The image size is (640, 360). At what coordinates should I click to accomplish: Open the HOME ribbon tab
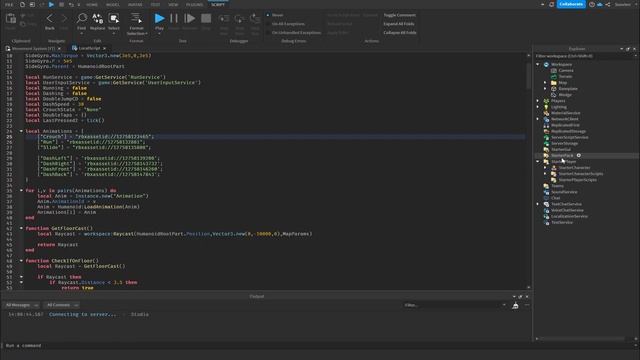tap(91, 4)
